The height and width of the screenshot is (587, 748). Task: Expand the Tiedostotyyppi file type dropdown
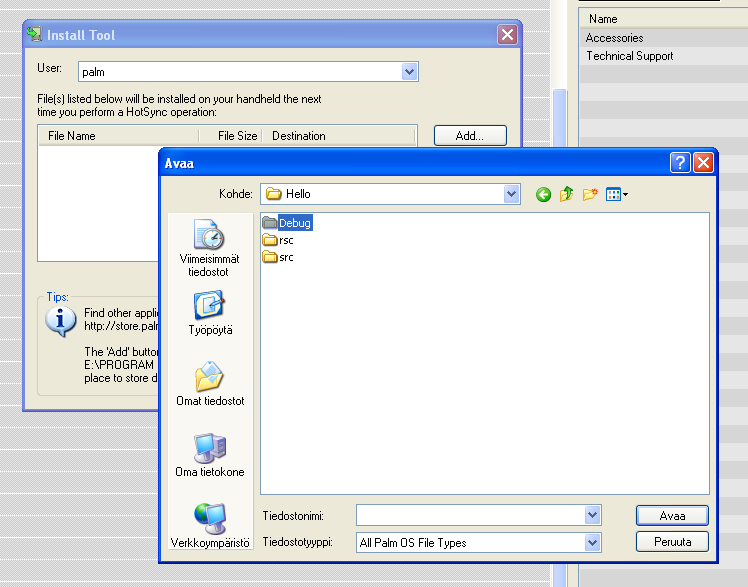click(592, 542)
